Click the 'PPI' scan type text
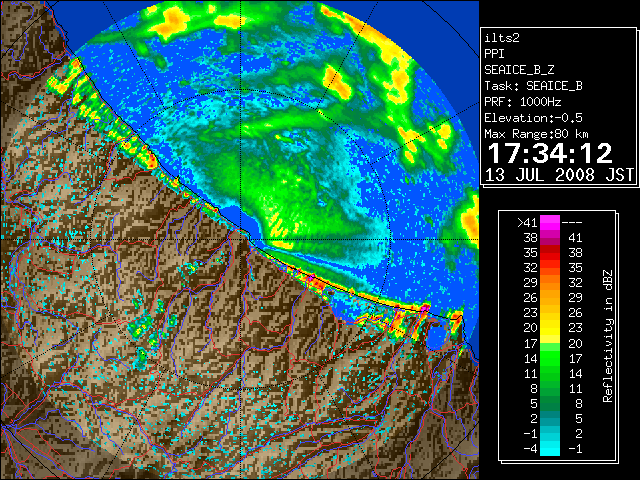Screen dimensions: 640x480 pos(494,54)
